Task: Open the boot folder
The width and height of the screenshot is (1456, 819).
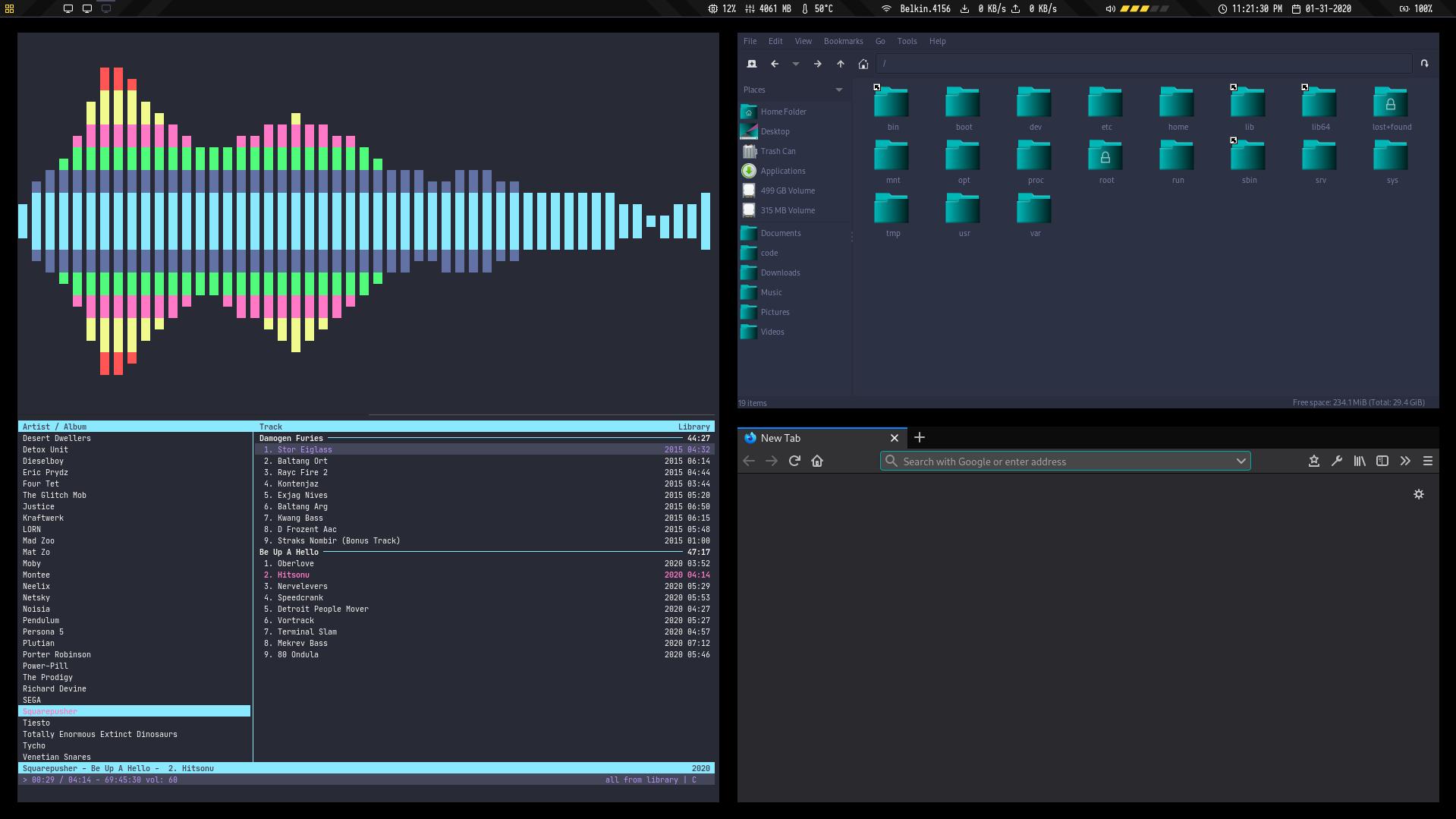Action: (x=964, y=109)
